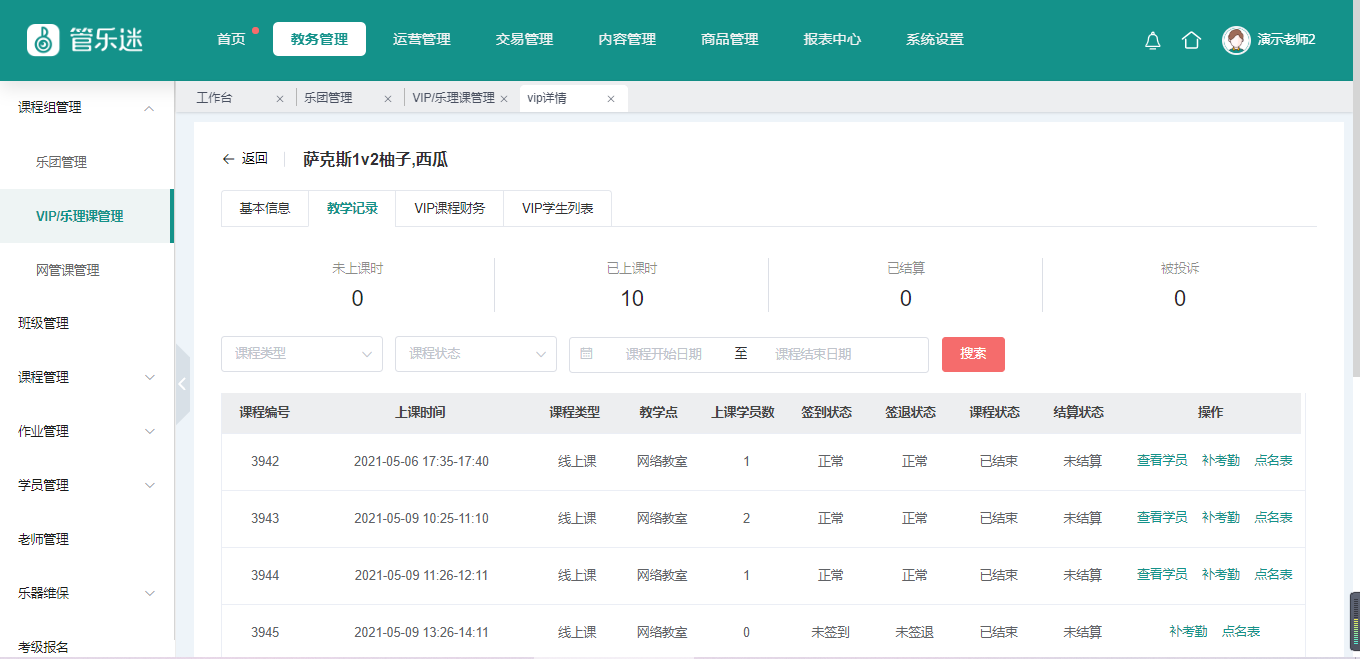1360x659 pixels.
Task: Click 查看学员 for course 3942
Action: click(x=1161, y=461)
